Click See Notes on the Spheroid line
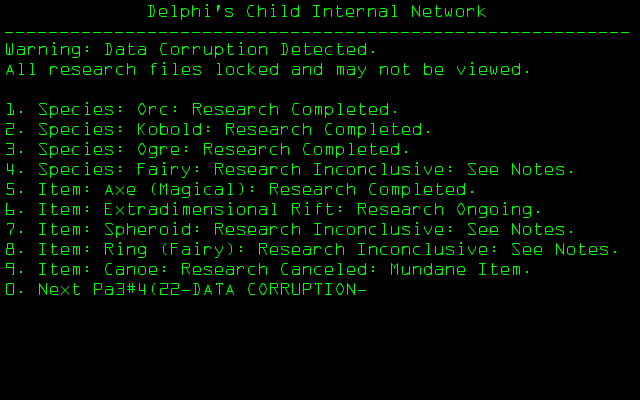This screenshot has width=640, height=400. point(530,229)
